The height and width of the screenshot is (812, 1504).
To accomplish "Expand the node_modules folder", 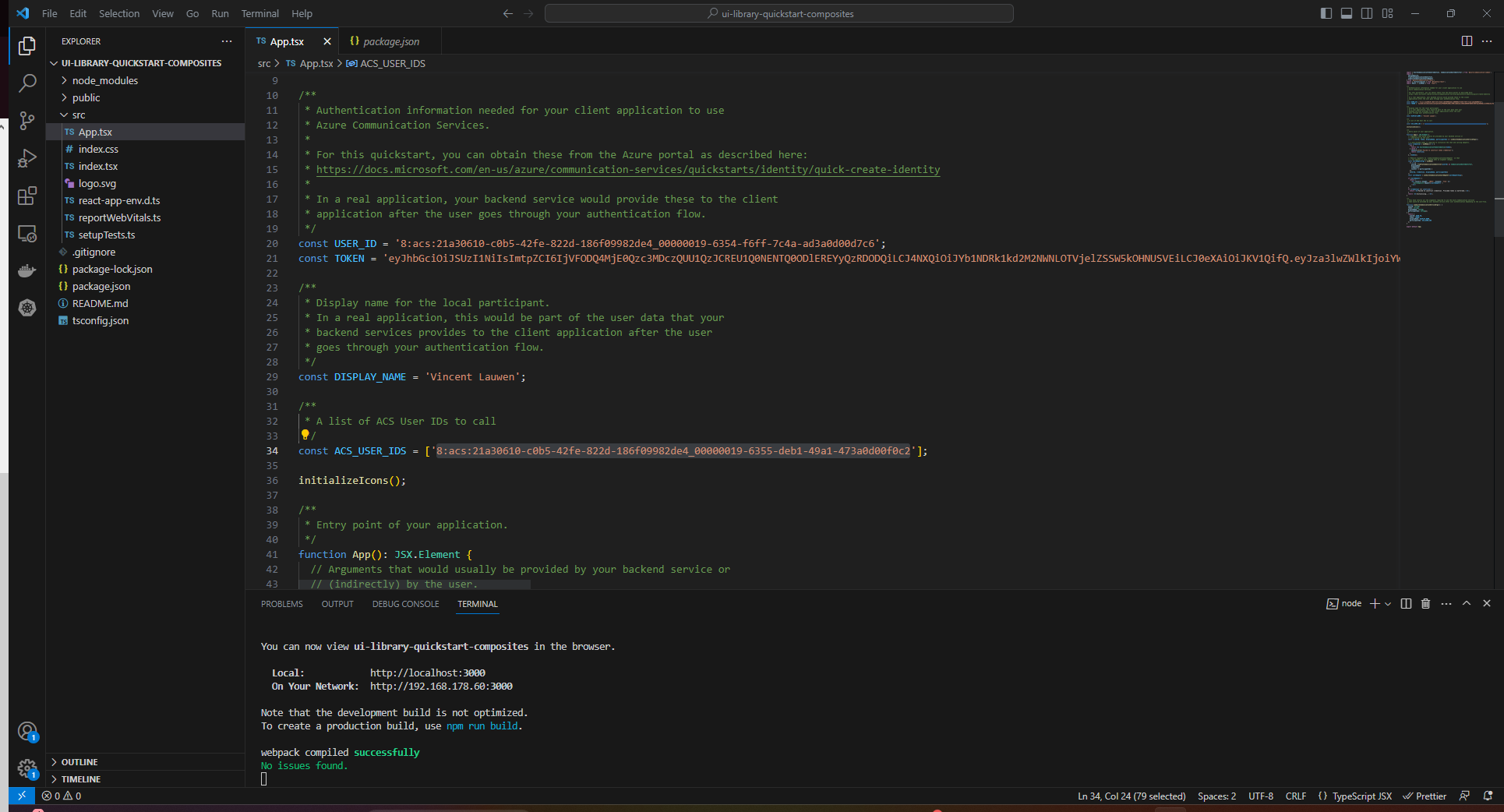I will (104, 80).
